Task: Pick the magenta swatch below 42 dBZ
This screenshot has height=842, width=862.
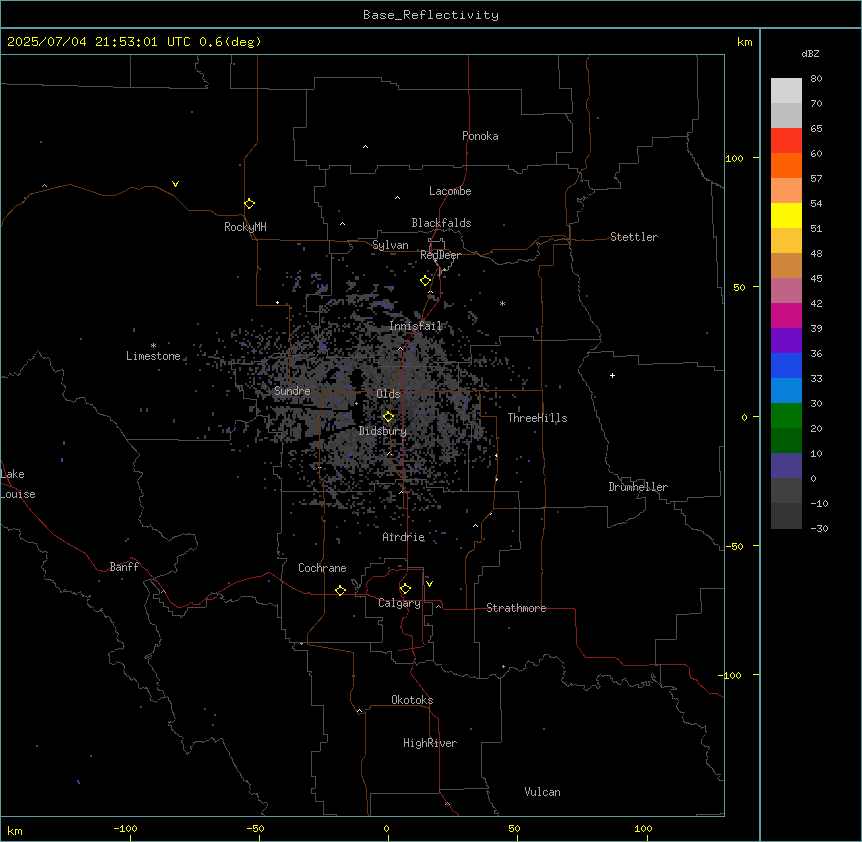Action: pyautogui.click(x=786, y=315)
